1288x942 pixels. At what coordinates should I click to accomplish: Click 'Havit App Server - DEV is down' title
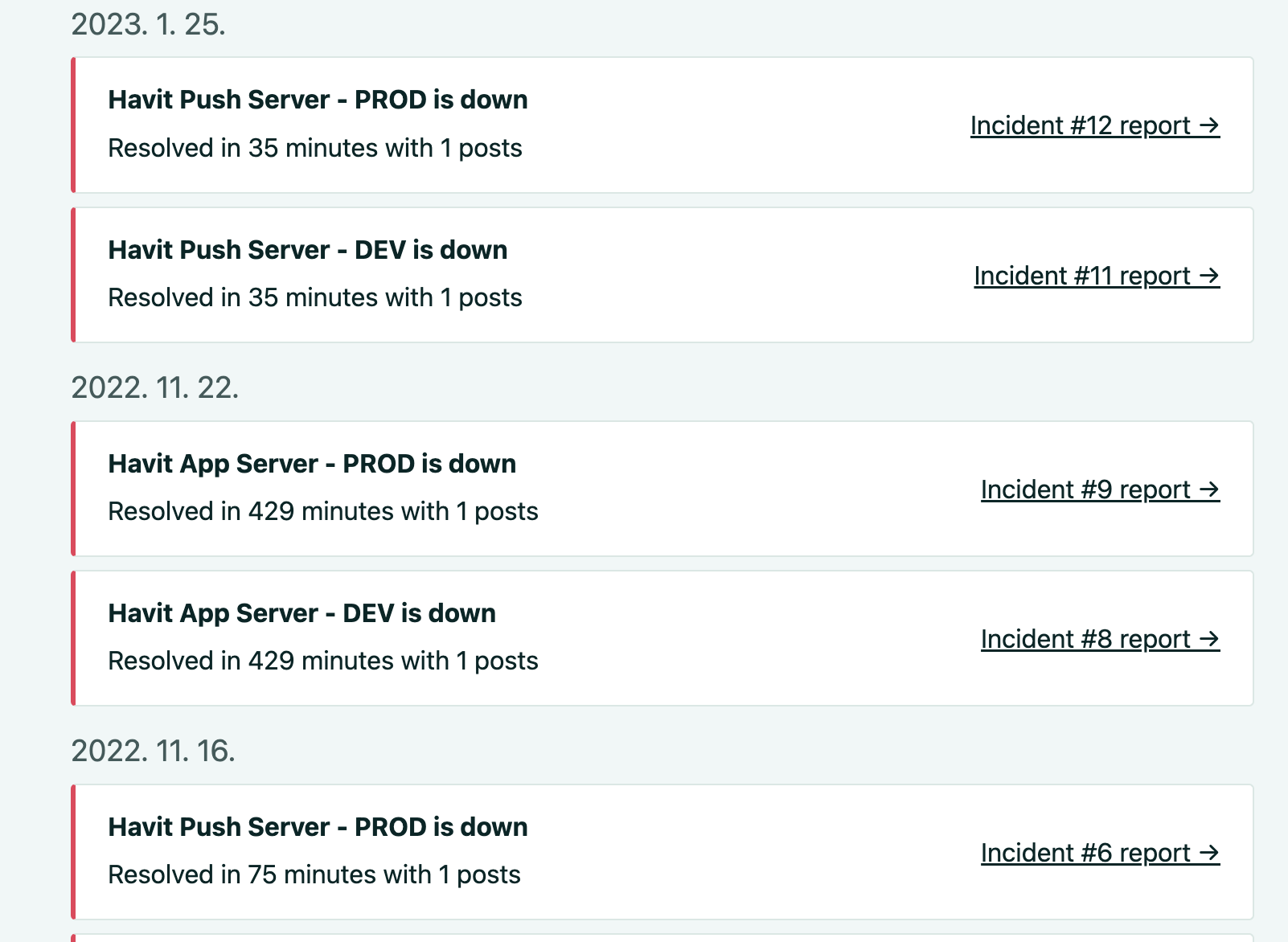tap(302, 613)
